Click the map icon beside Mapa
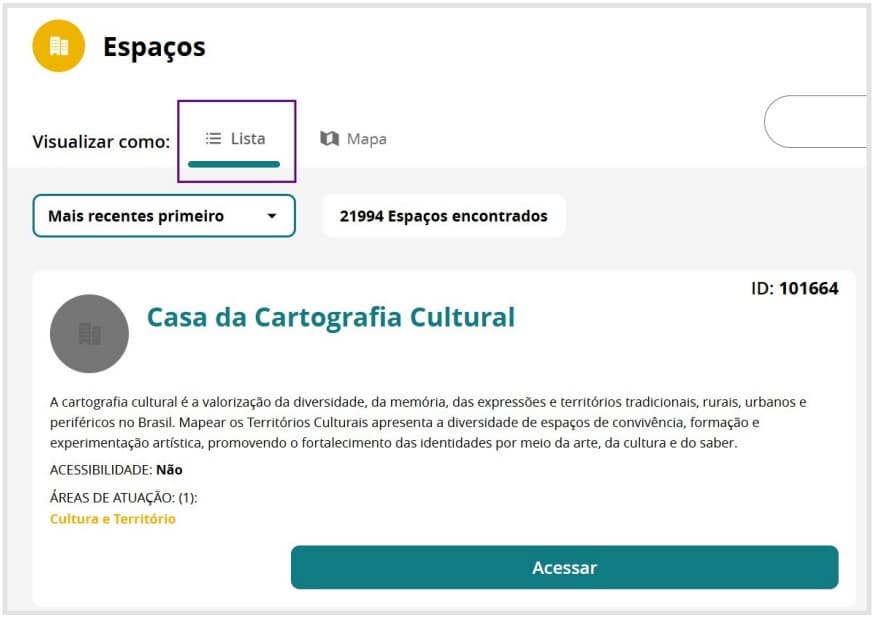The width and height of the screenshot is (872, 617). point(329,138)
